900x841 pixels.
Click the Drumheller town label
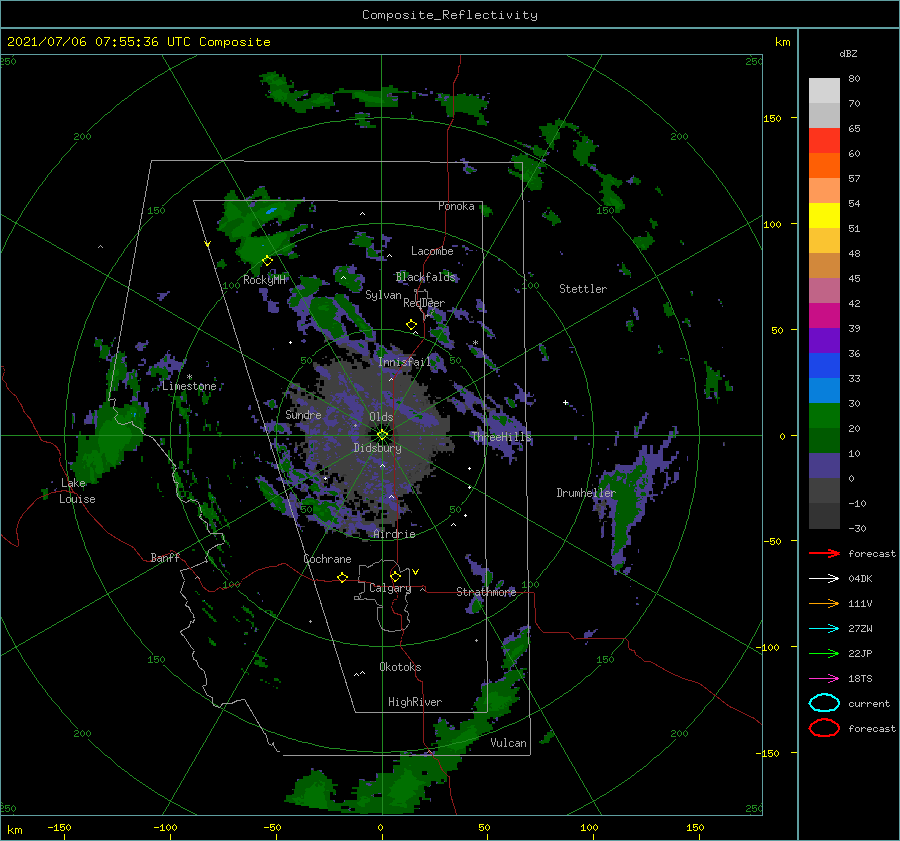(x=585, y=493)
